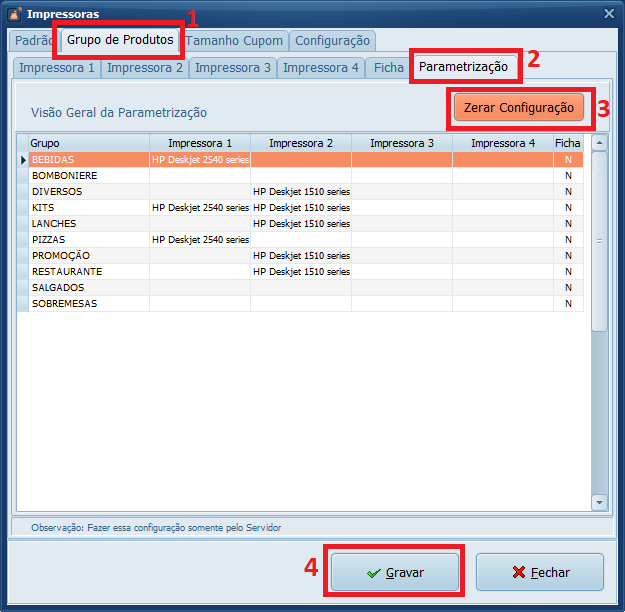Screen dimensions: 625x612
Task: Close the Impressoras dialog window
Action: click(x=609, y=14)
